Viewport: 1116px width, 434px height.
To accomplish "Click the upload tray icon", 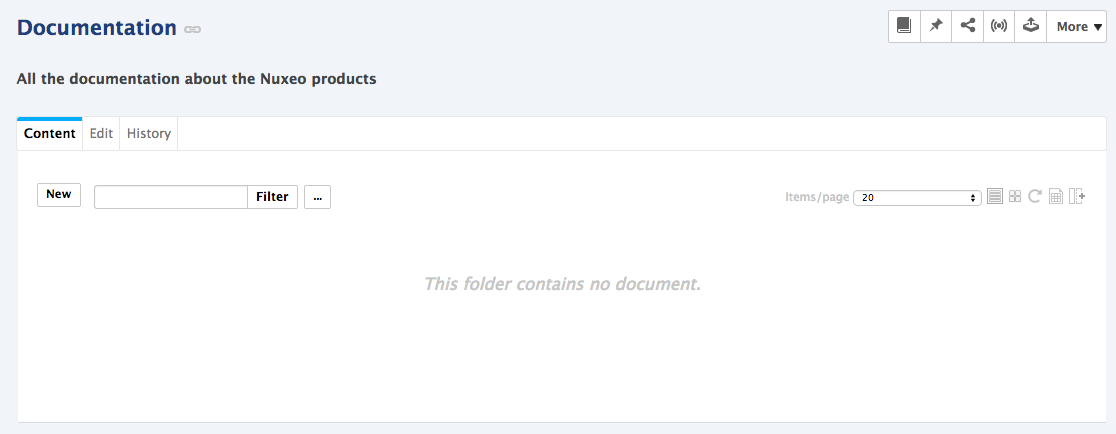I will [1031, 26].
